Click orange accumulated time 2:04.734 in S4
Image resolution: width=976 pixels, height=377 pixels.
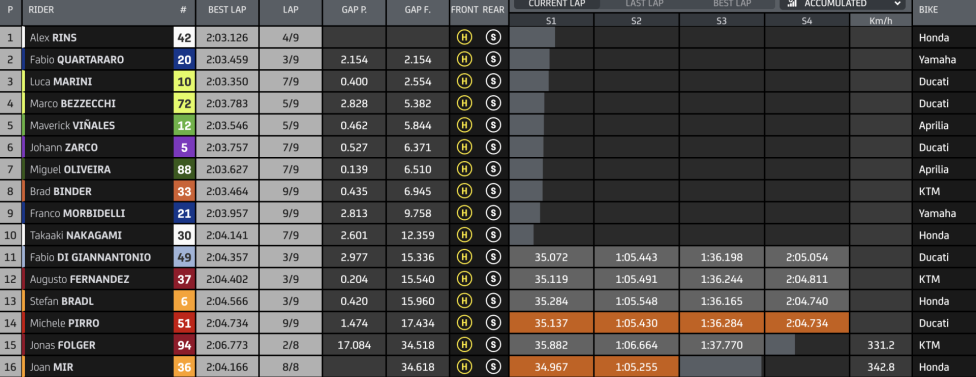(x=807, y=323)
